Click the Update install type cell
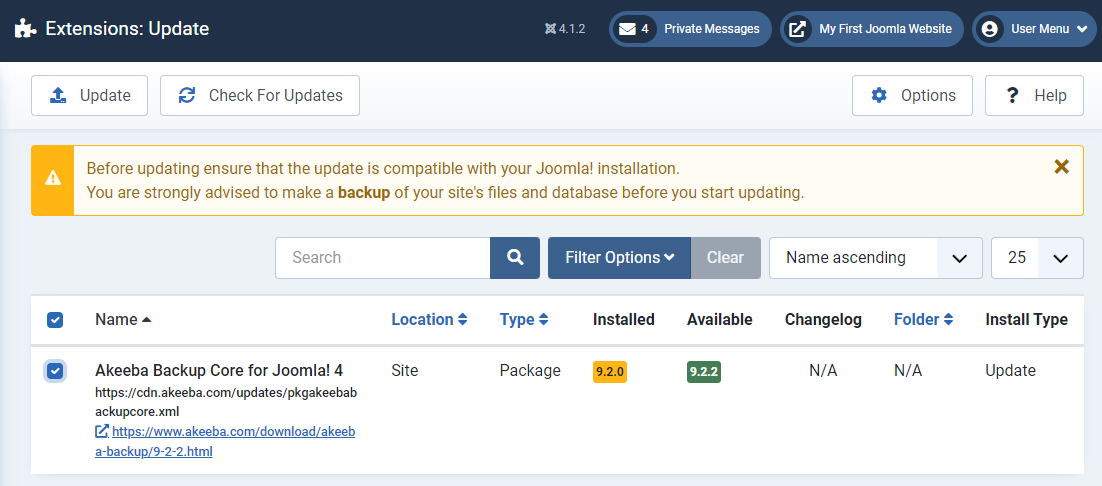The height and width of the screenshot is (486, 1102). point(1011,370)
